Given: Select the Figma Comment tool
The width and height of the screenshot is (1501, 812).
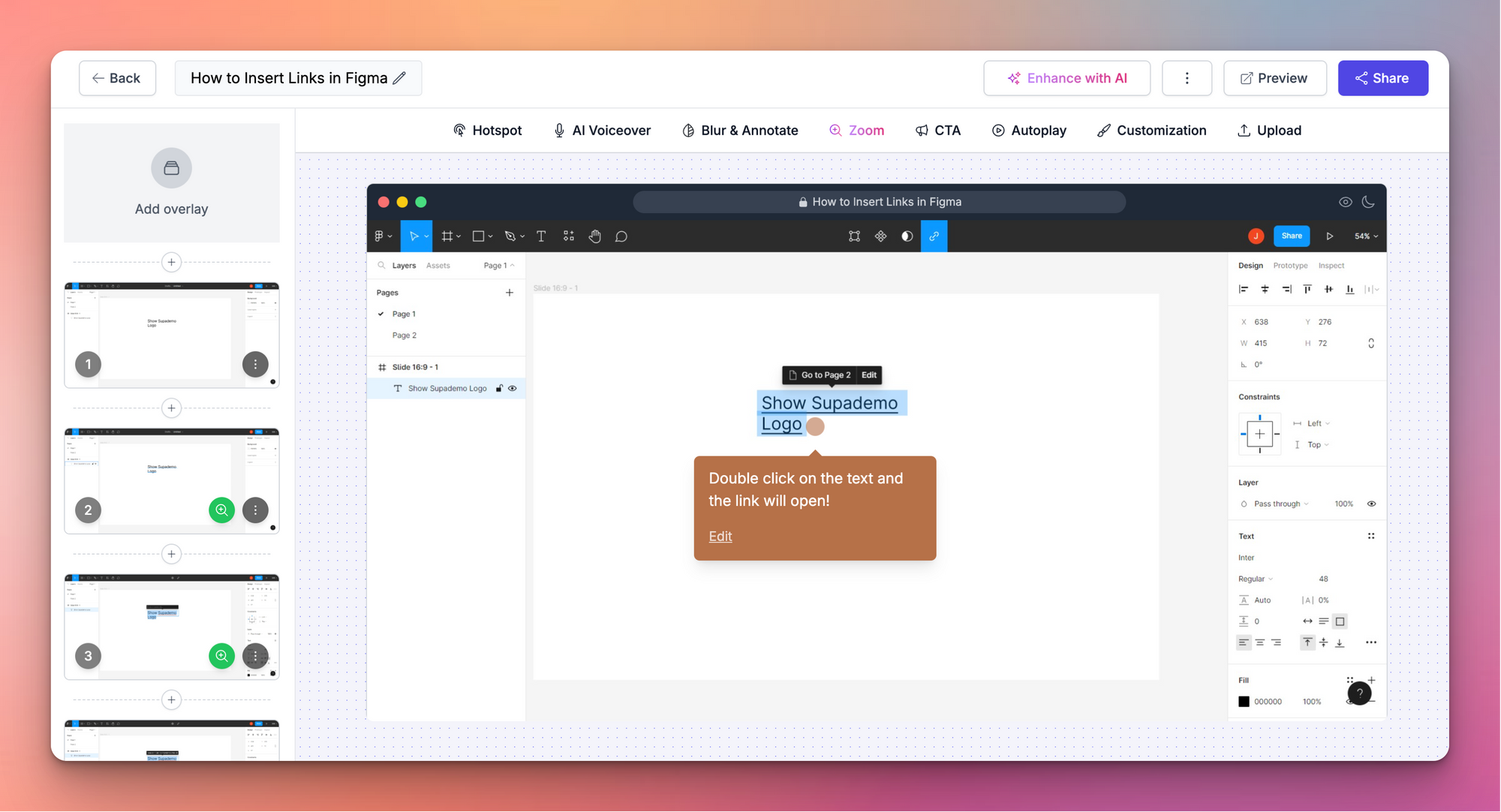Looking at the screenshot, I should (x=621, y=236).
